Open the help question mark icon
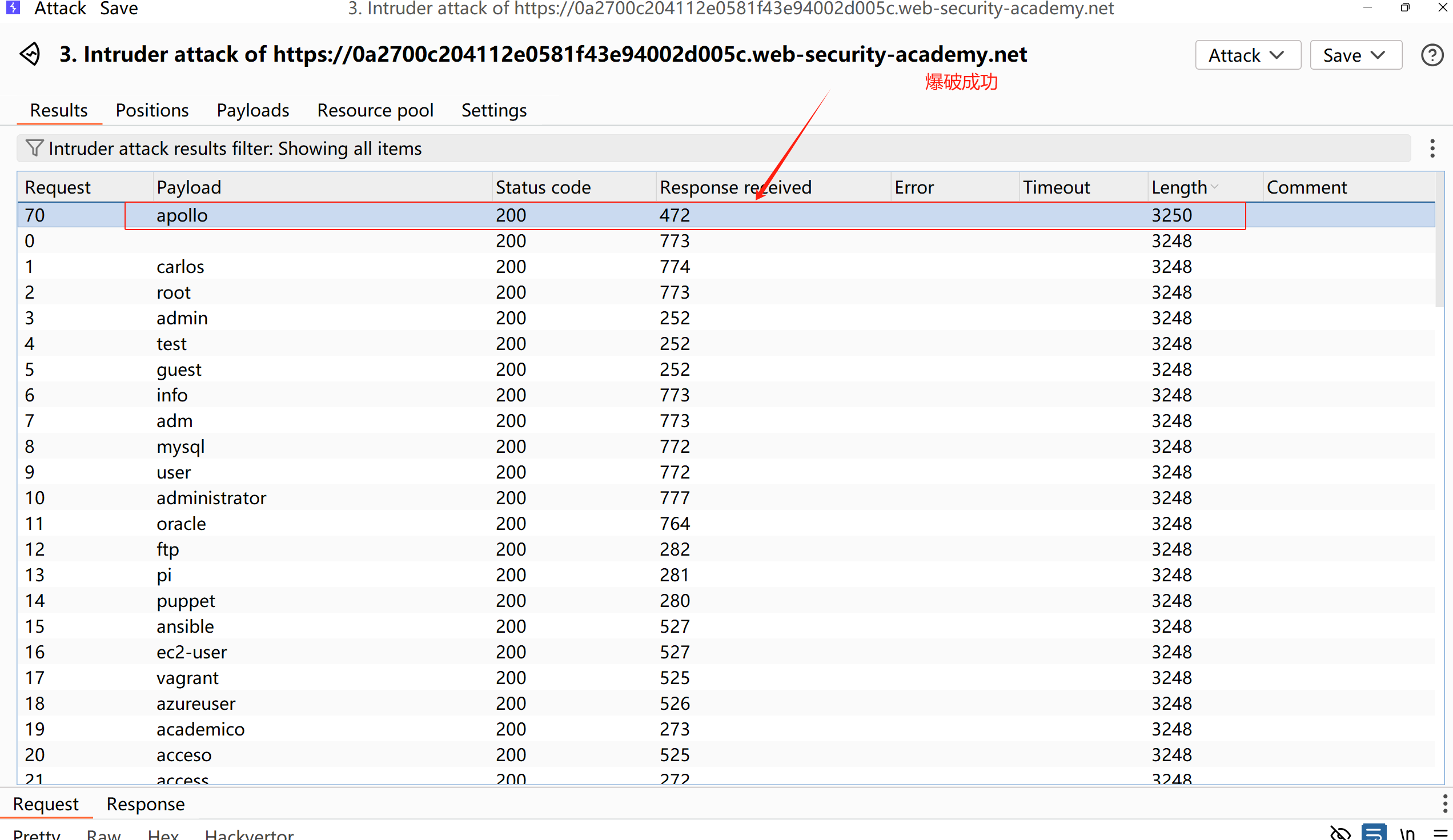 coord(1431,55)
